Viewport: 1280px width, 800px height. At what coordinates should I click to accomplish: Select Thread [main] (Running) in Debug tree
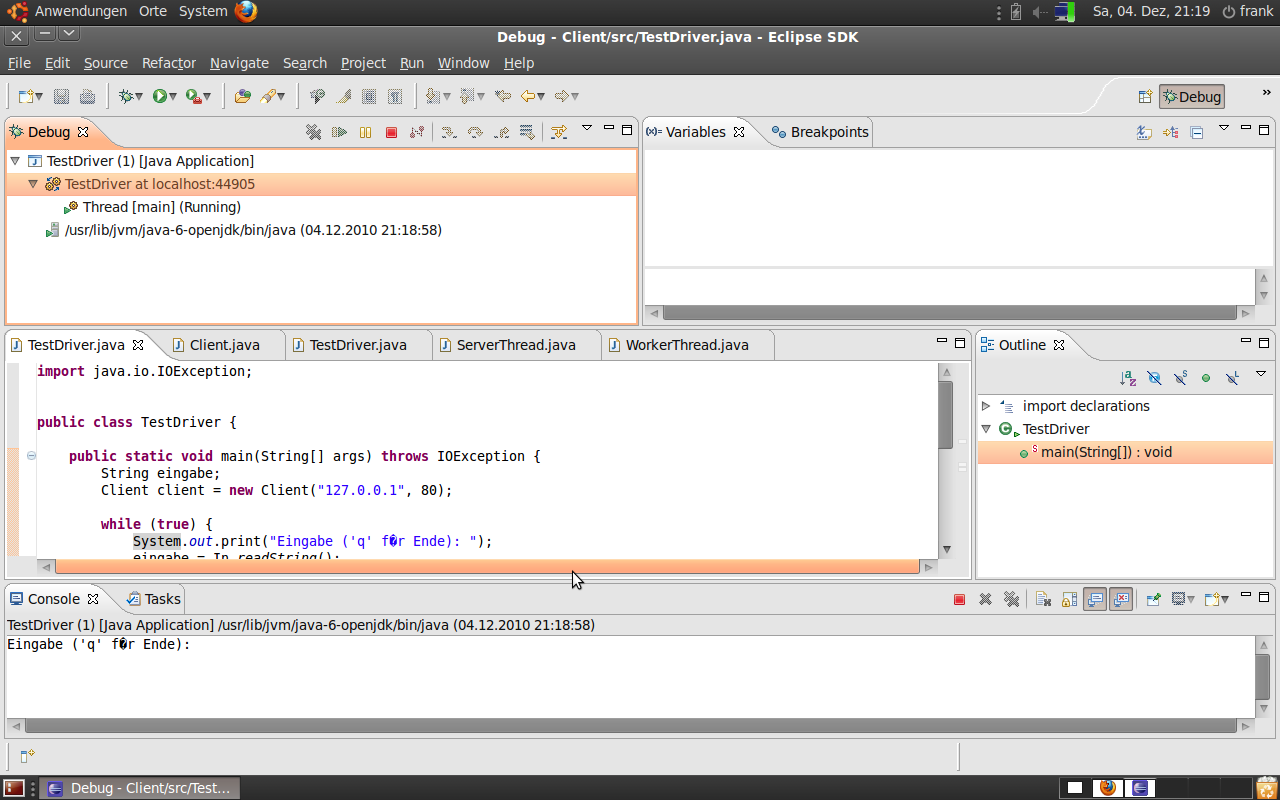161,207
